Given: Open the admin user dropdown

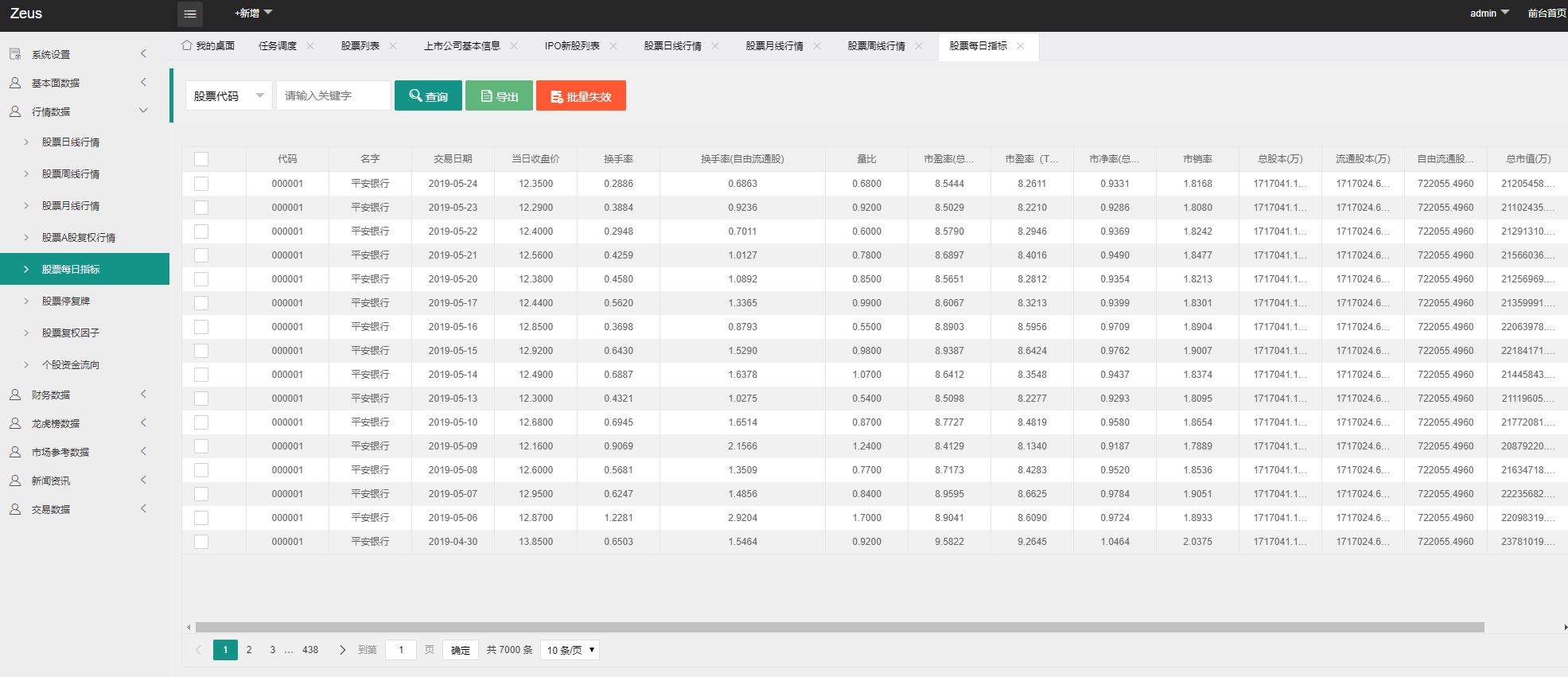Looking at the screenshot, I should tap(1489, 13).
